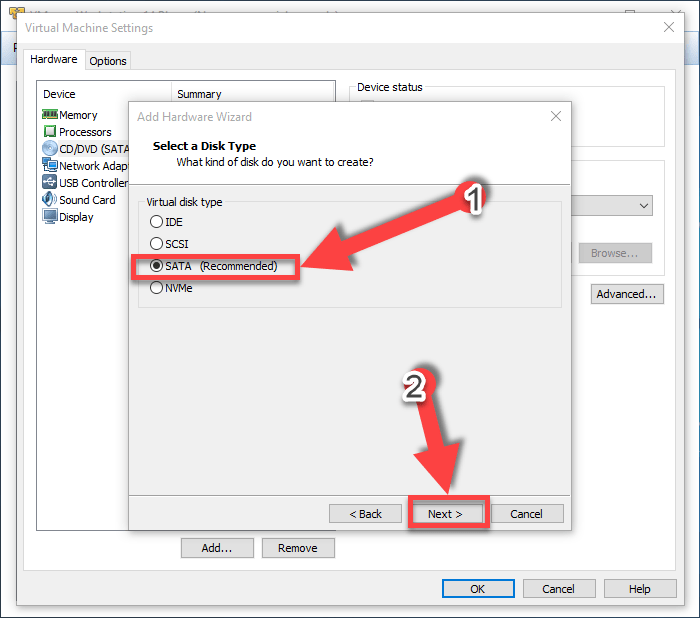700x618 pixels.
Task: Click the Processors device icon
Action: click(50, 132)
